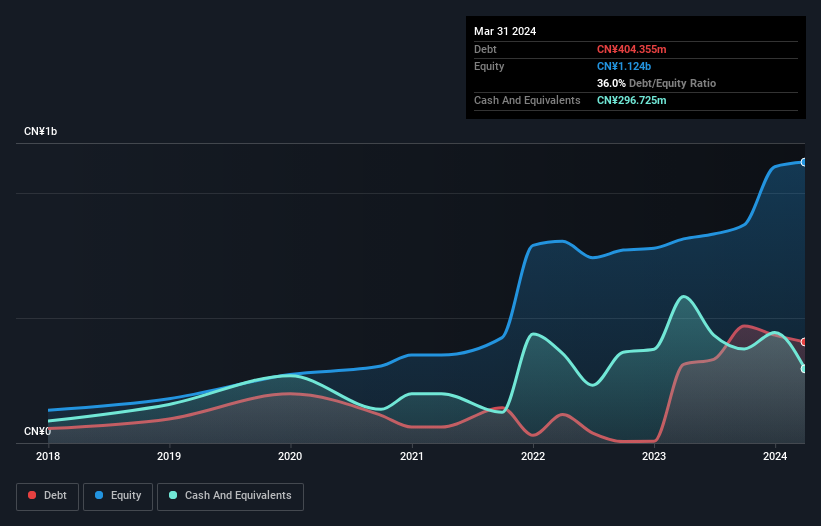Toggle the Cash And Equivalents legend button
The image size is (821, 526).
230,496
